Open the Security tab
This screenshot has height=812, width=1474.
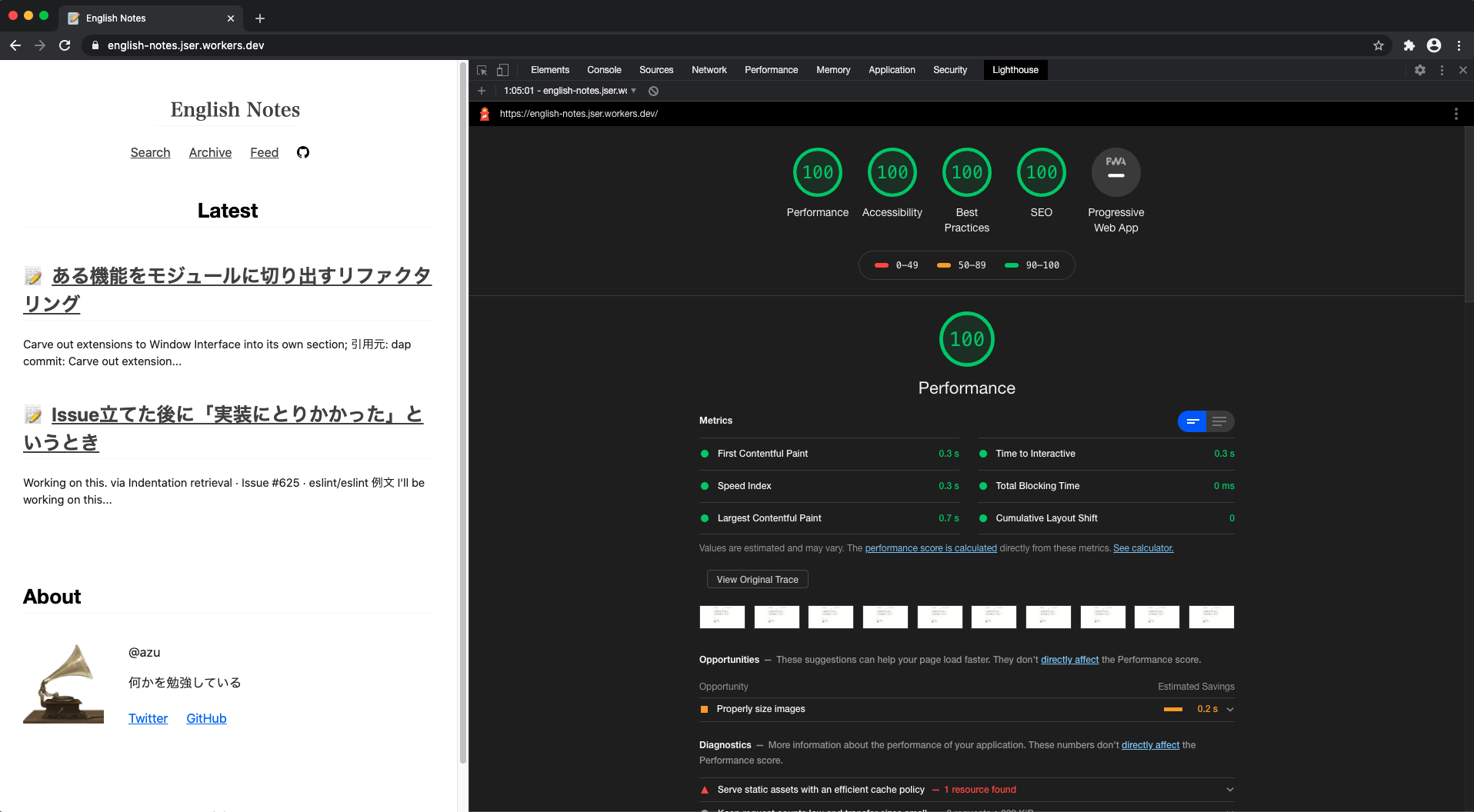(x=950, y=70)
